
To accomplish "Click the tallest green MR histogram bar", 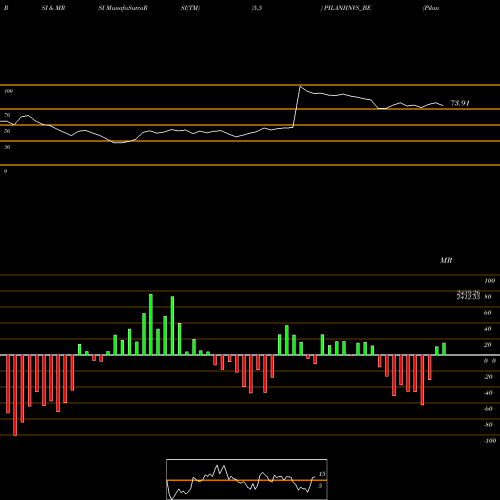I will coord(151,324).
